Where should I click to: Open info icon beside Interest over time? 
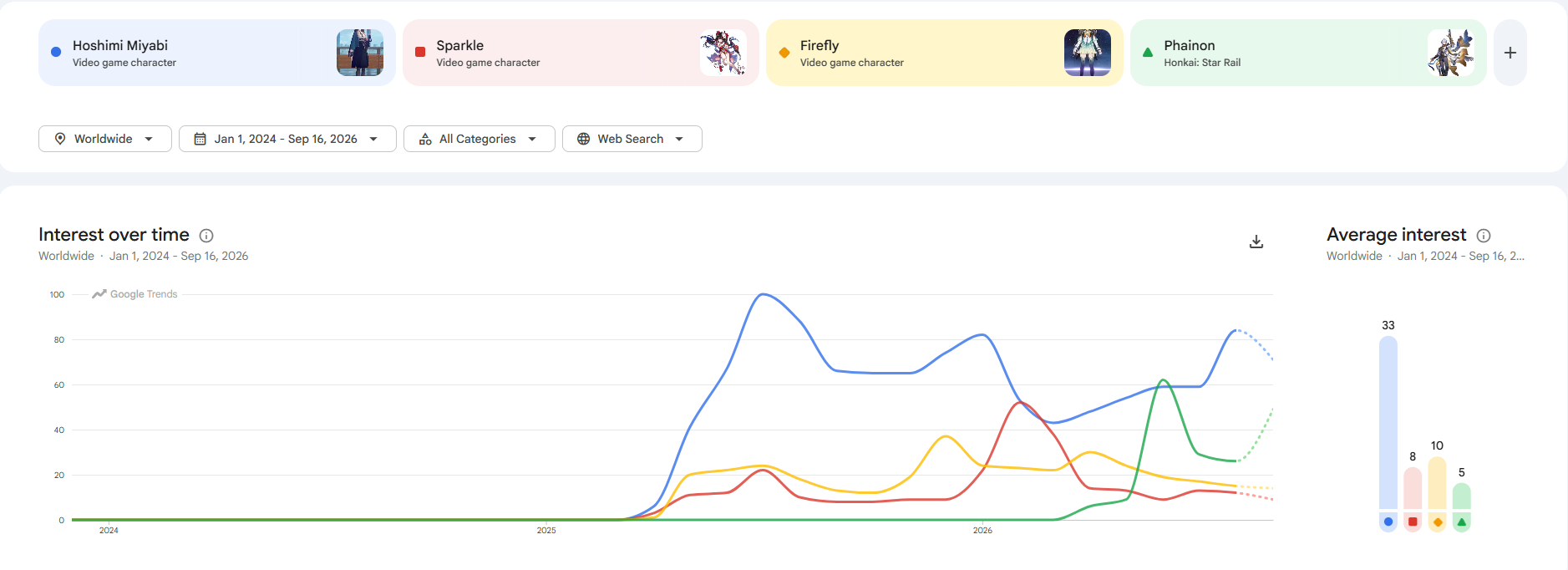coord(206,236)
